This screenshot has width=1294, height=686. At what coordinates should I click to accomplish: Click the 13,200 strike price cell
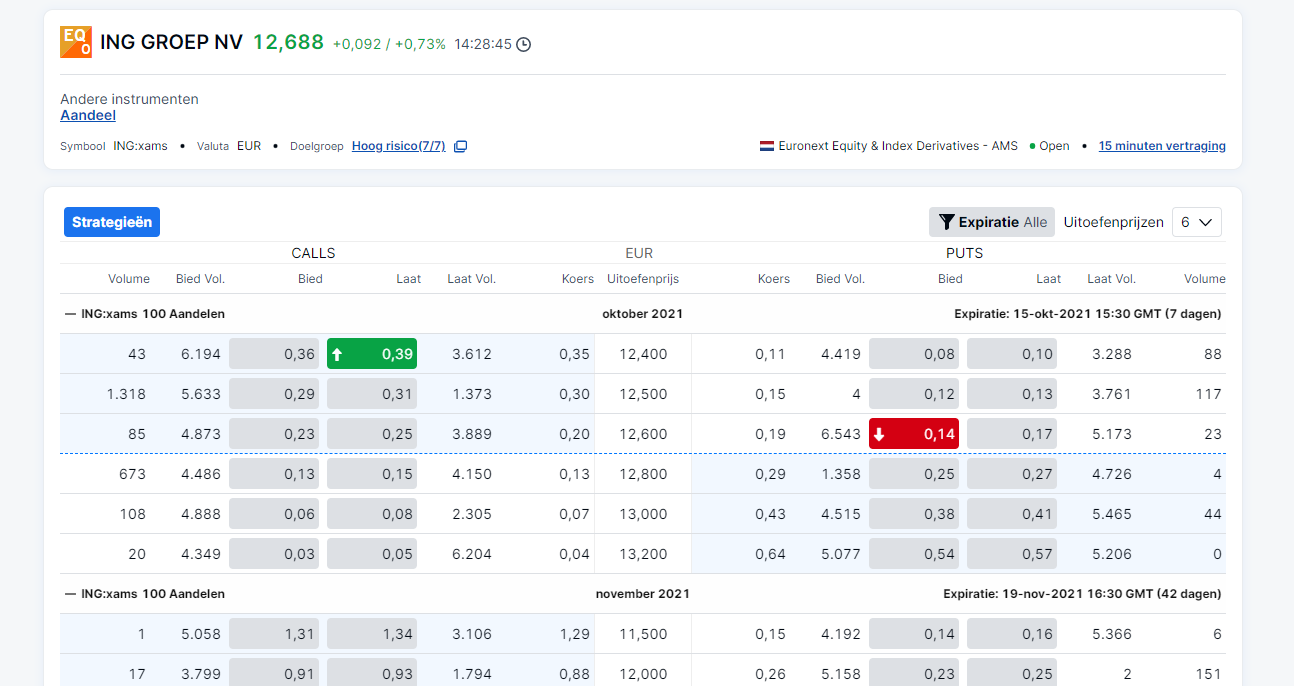(643, 554)
